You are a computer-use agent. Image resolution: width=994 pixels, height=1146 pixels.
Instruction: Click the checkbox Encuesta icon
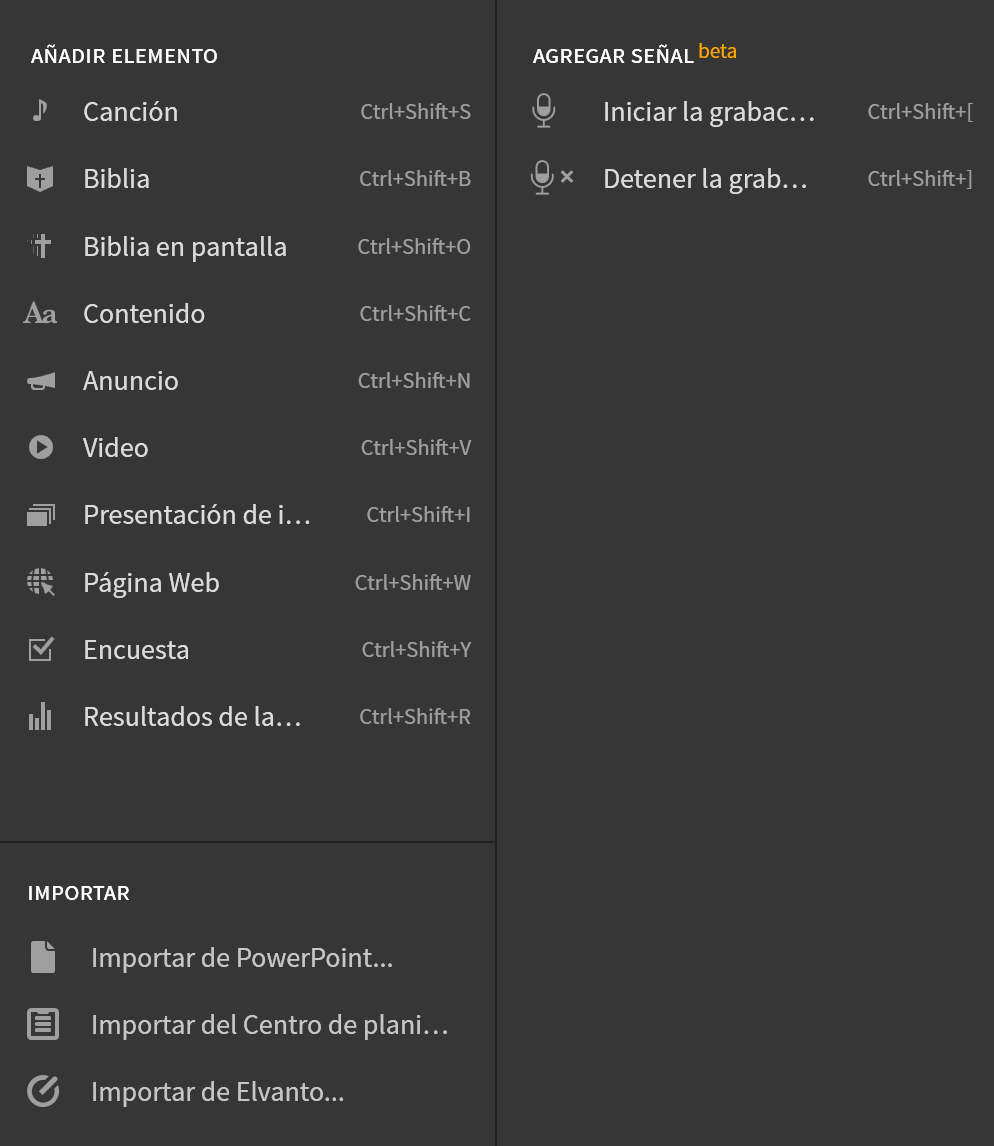click(x=41, y=649)
